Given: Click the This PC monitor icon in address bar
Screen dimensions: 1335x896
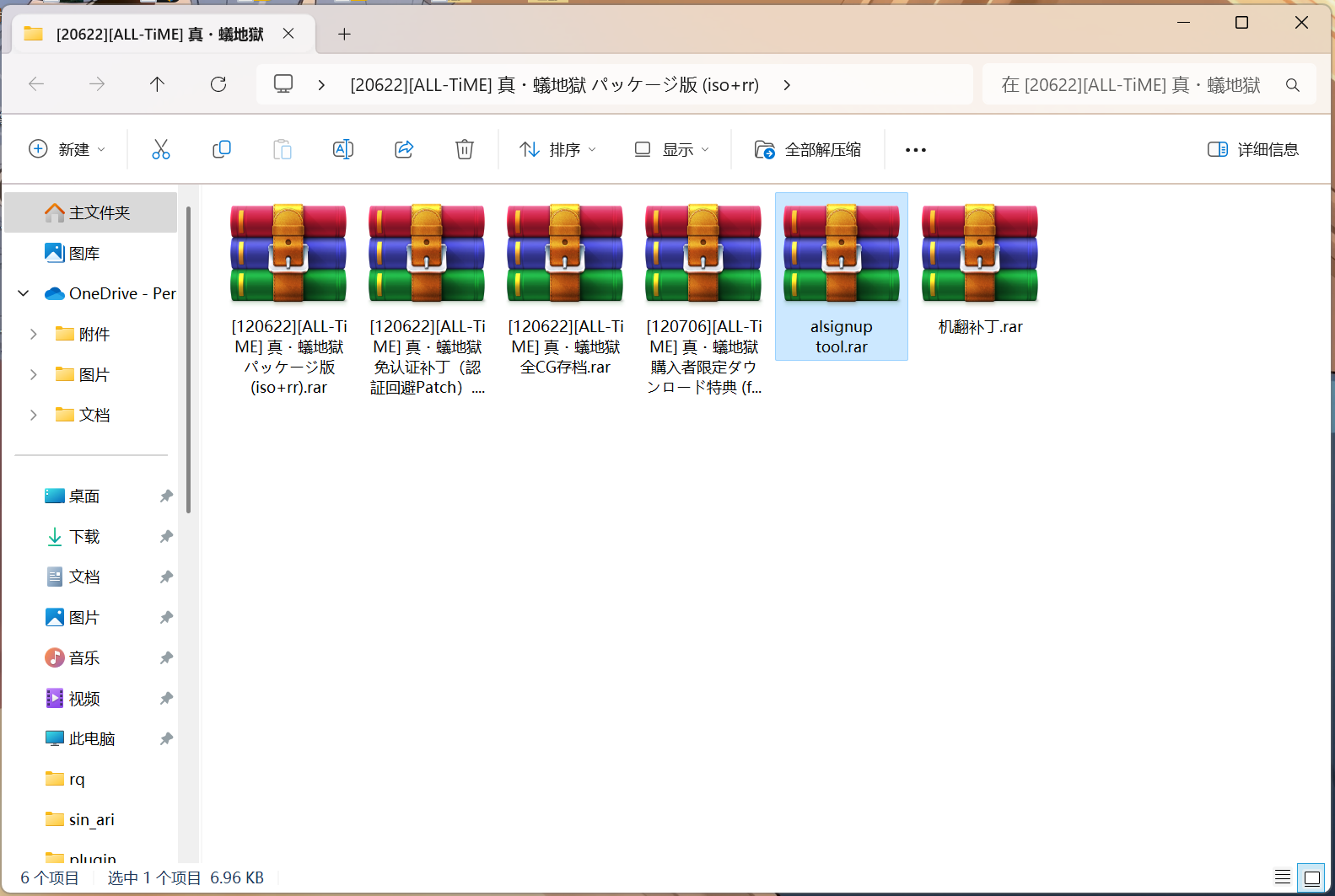Looking at the screenshot, I should point(283,84).
